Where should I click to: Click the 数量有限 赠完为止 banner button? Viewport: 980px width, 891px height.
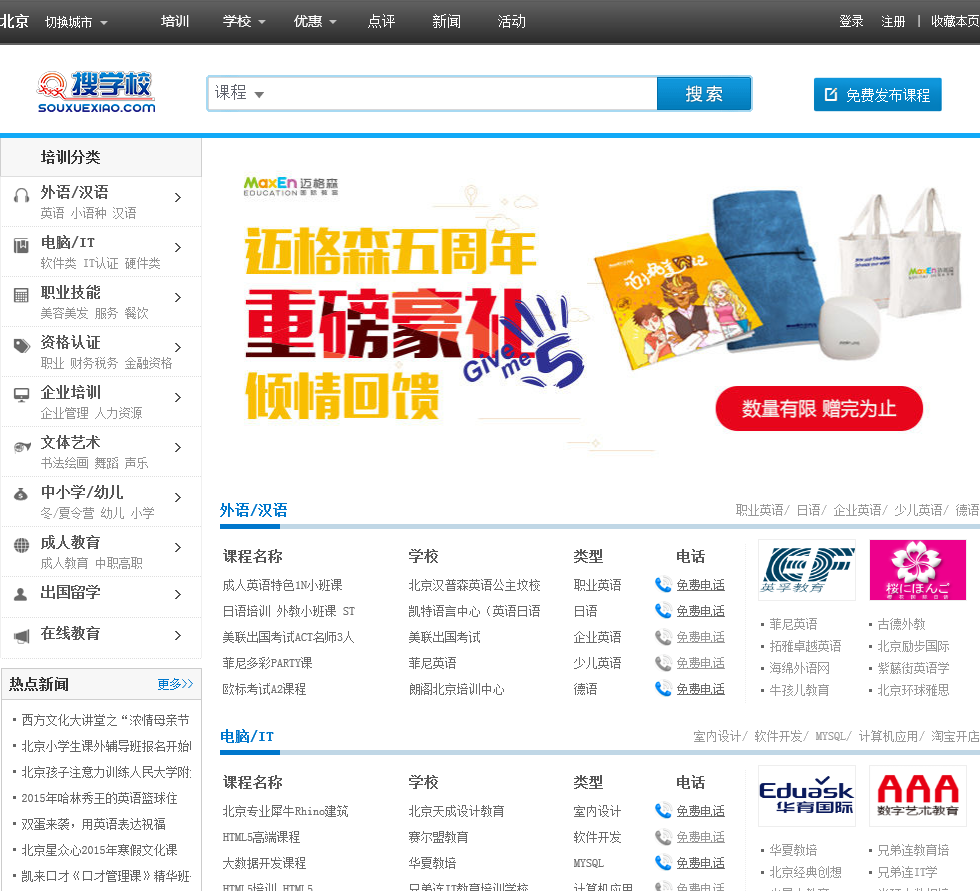click(819, 409)
